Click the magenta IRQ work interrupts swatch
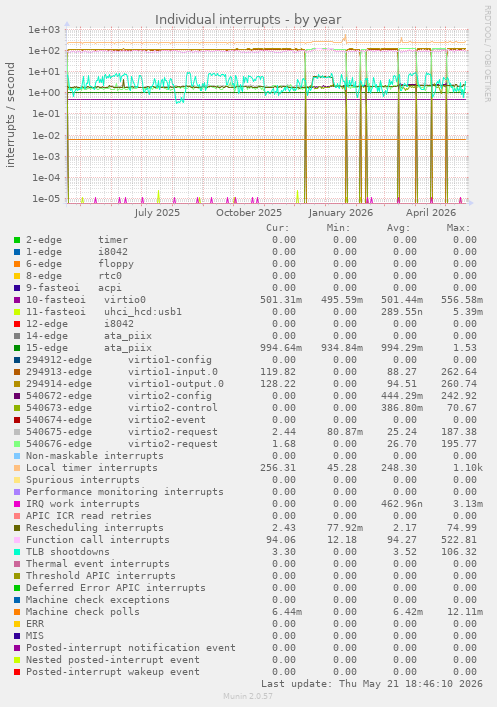The width and height of the screenshot is (497, 707). point(17,505)
